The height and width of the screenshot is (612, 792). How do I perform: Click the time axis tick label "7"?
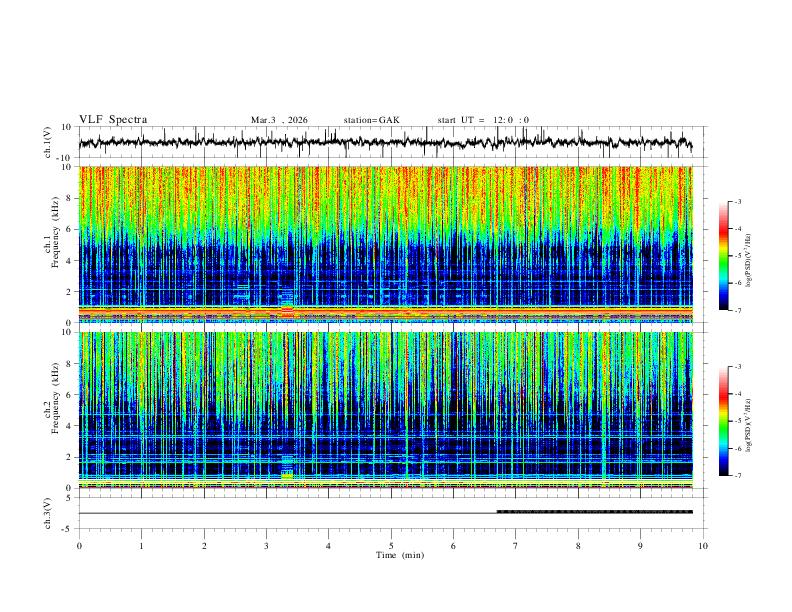click(516, 546)
